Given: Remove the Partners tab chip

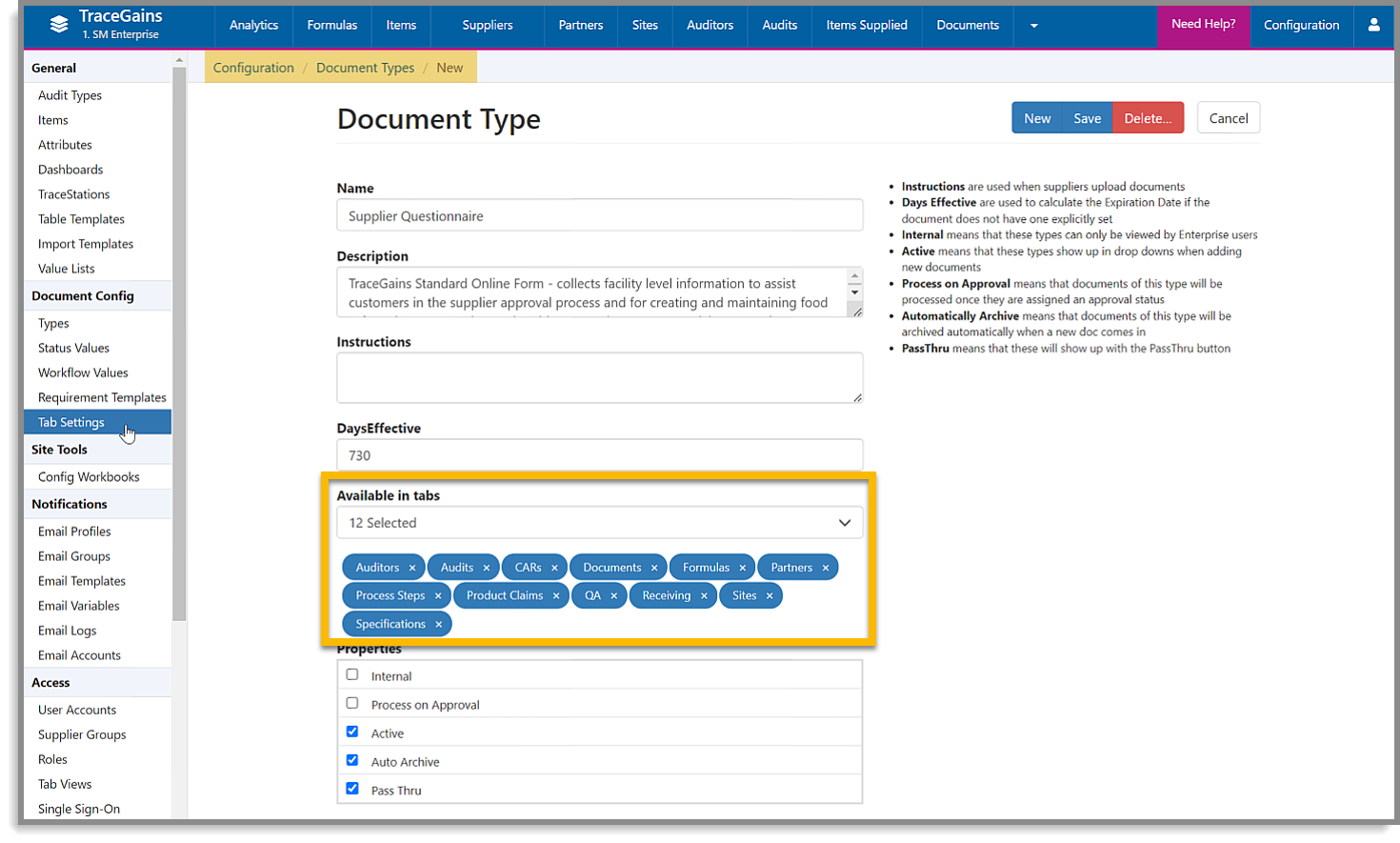Looking at the screenshot, I should 826,567.
